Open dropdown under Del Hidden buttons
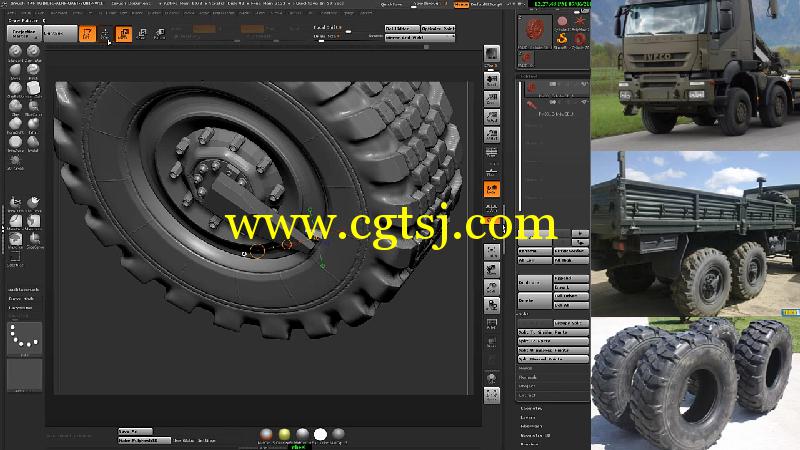 pos(419,38)
